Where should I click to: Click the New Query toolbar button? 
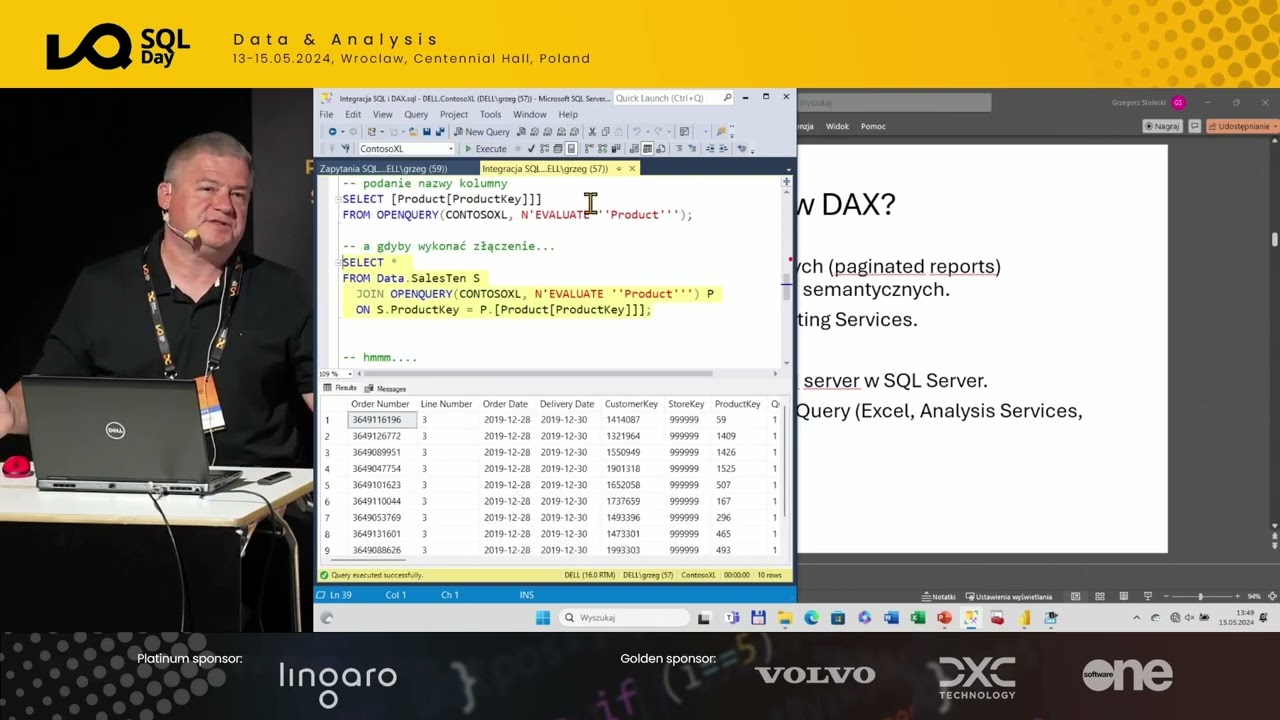[x=482, y=132]
